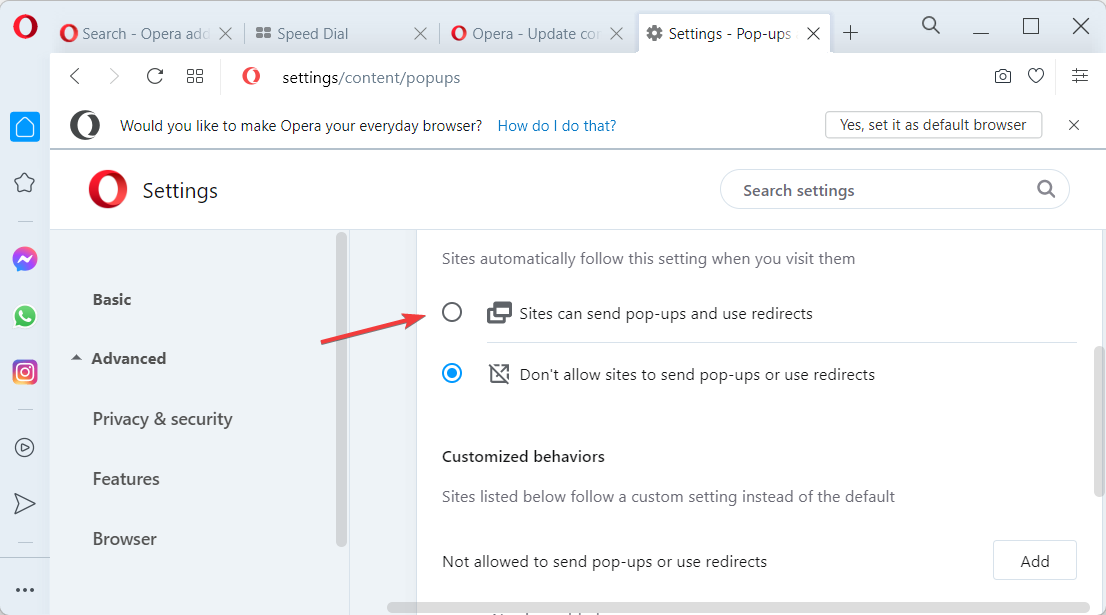The height and width of the screenshot is (615, 1106).
Task: Add page to bookmarks heart icon
Action: click(x=1035, y=75)
